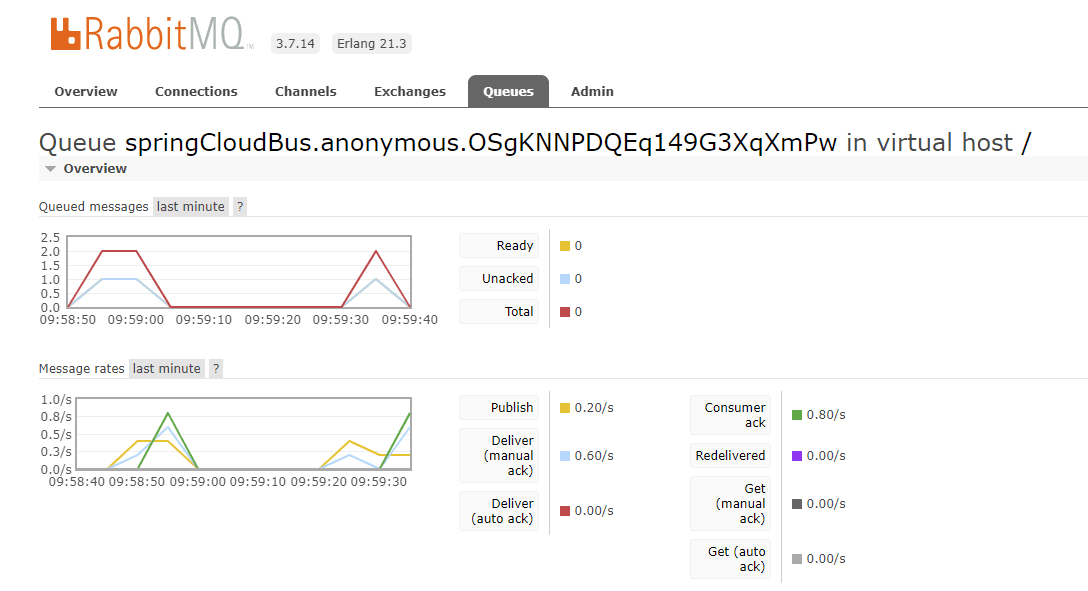Open help for Queued messages
The width and height of the screenshot is (1088, 591).
240,207
